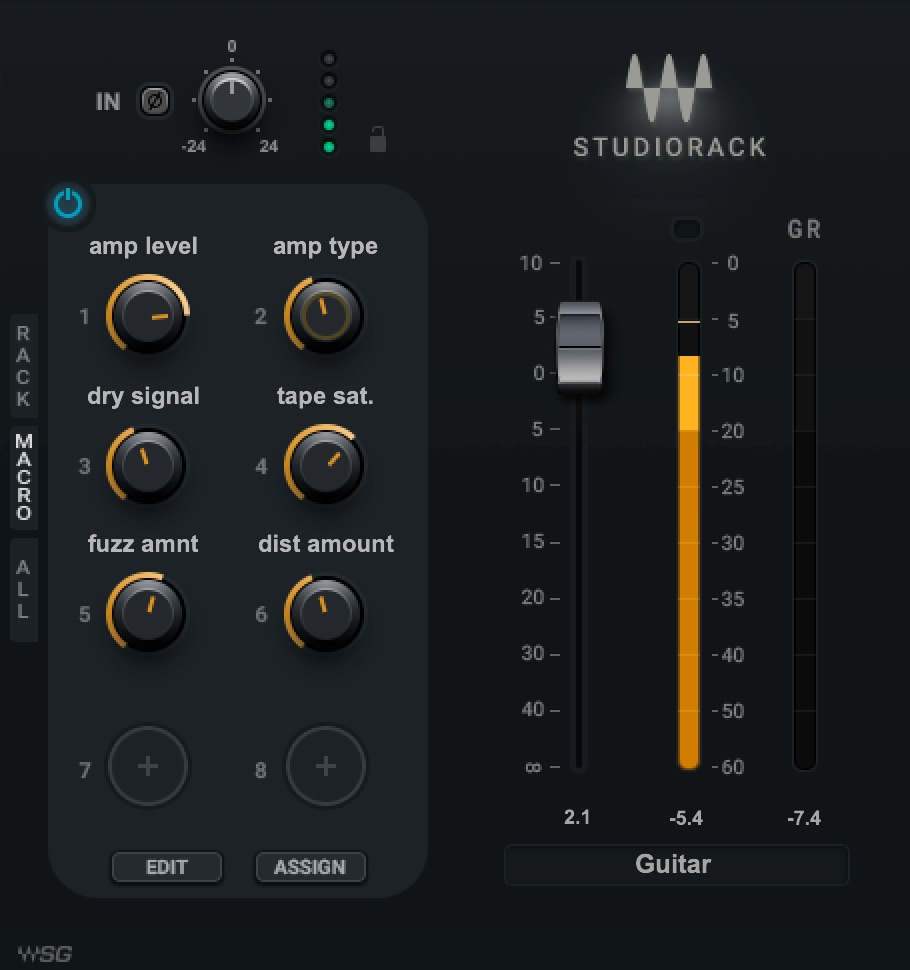
Task: Toggle the macro section power button
Action: [x=68, y=204]
